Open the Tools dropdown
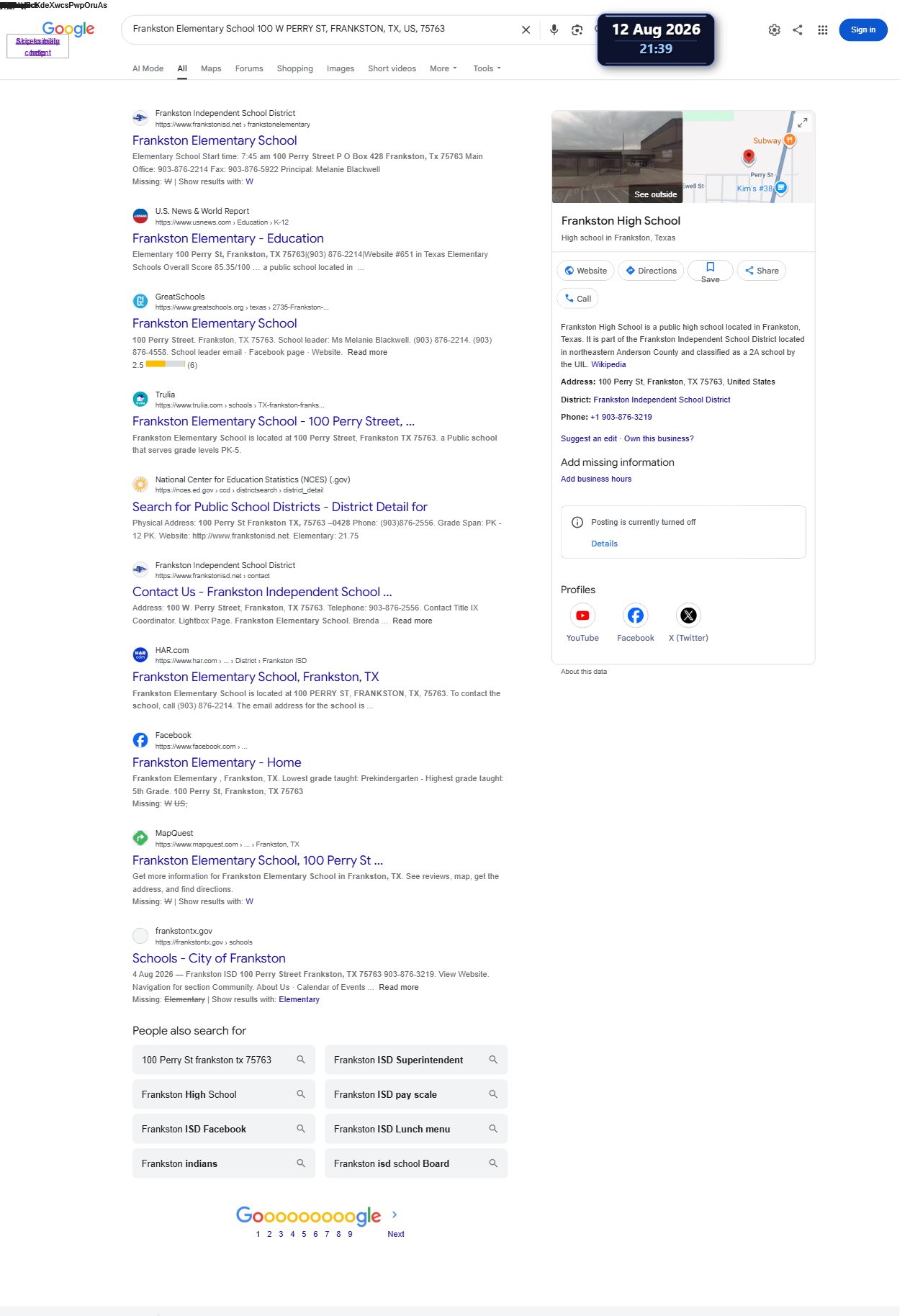The width and height of the screenshot is (910, 1316). point(487,68)
